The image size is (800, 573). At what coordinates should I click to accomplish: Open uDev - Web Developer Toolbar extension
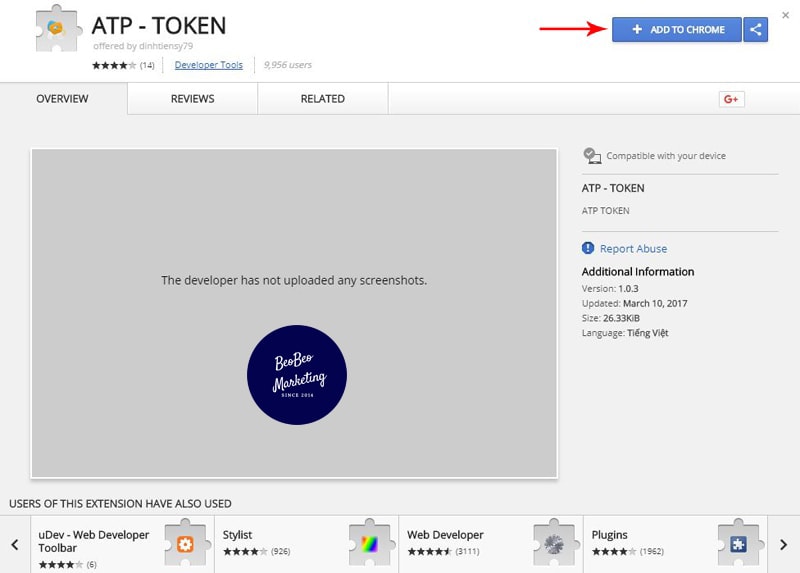point(122,544)
